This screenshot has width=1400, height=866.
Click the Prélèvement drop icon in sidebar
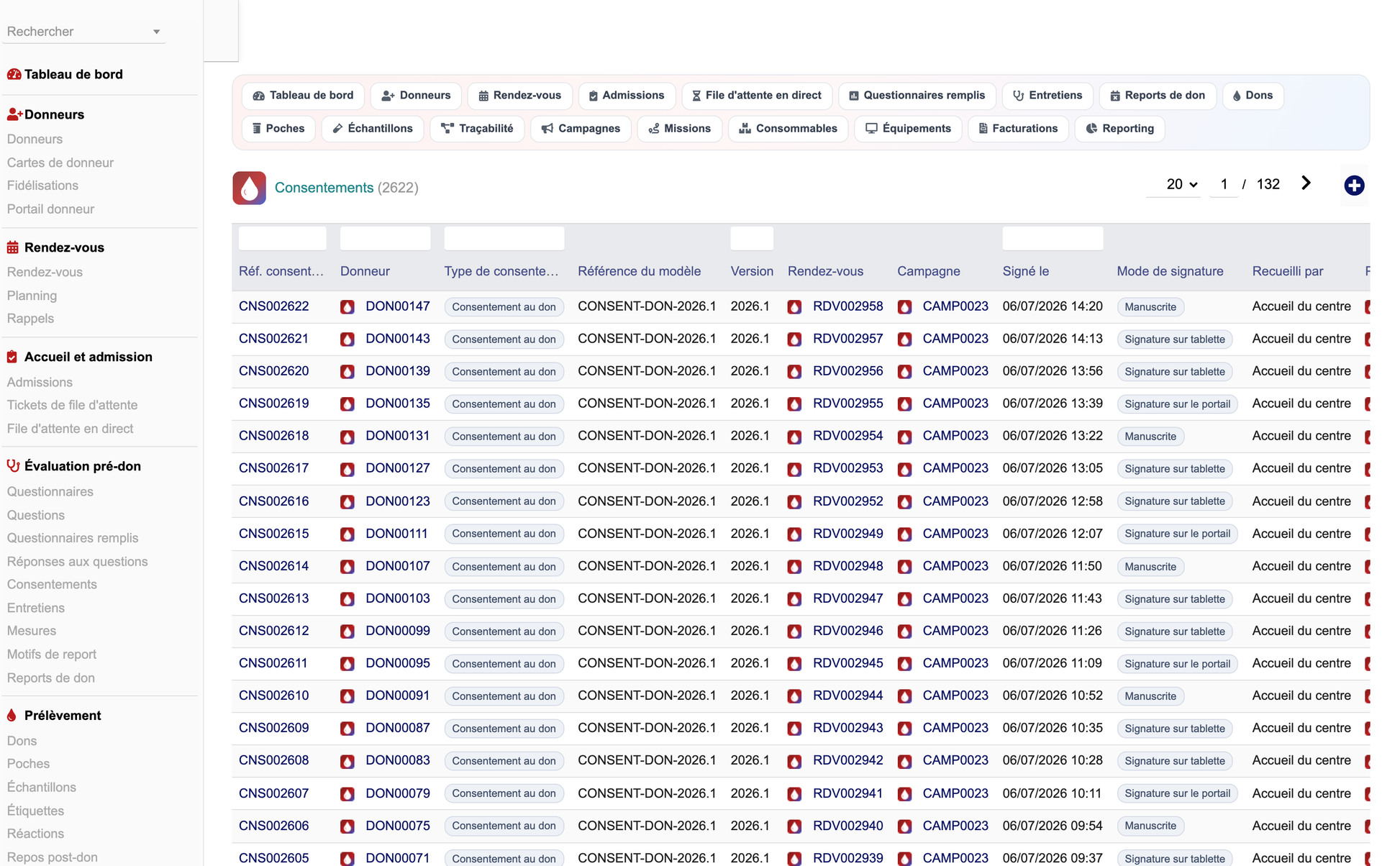coord(12,716)
